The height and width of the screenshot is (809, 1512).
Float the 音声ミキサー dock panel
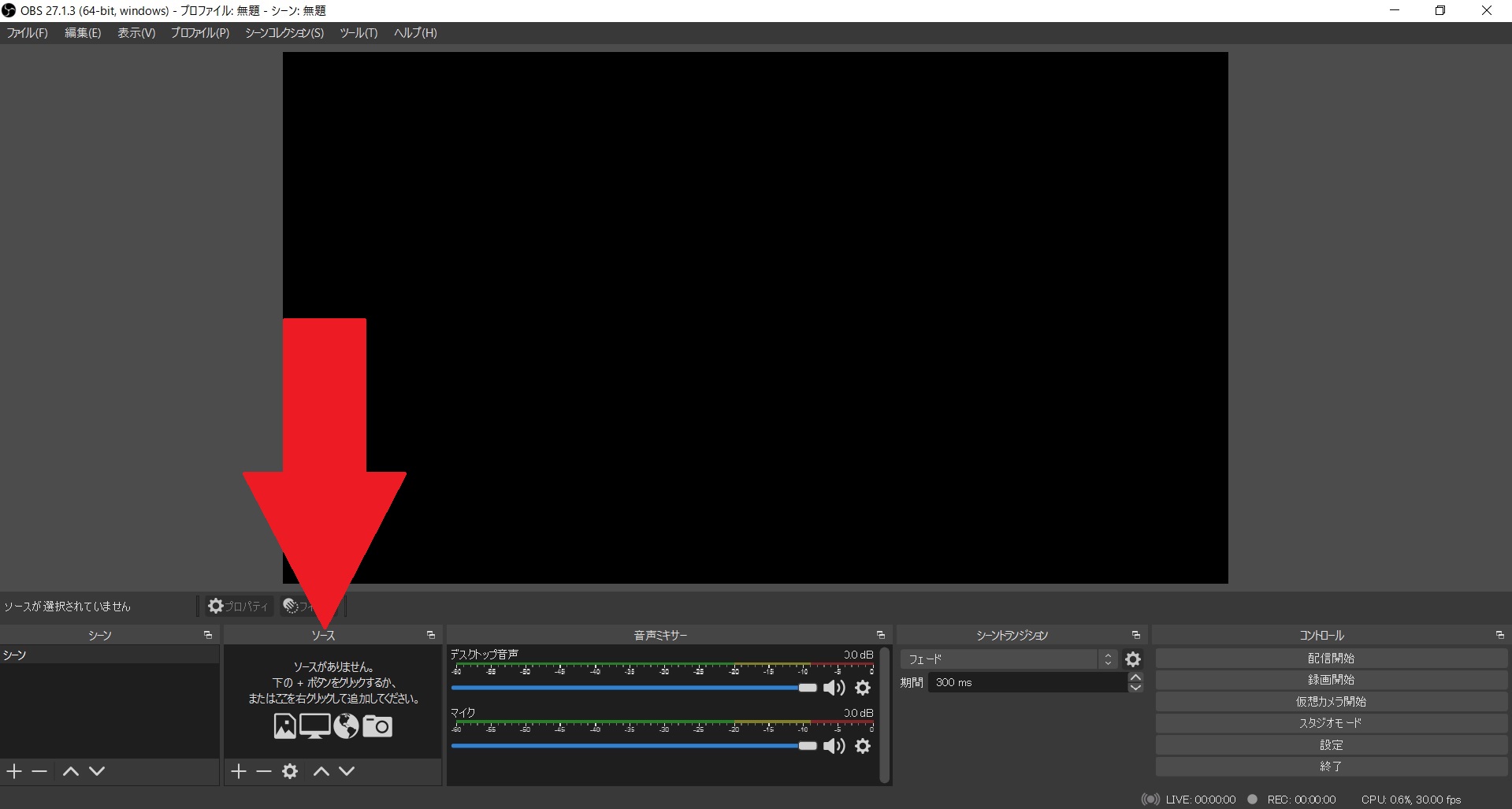point(881,635)
